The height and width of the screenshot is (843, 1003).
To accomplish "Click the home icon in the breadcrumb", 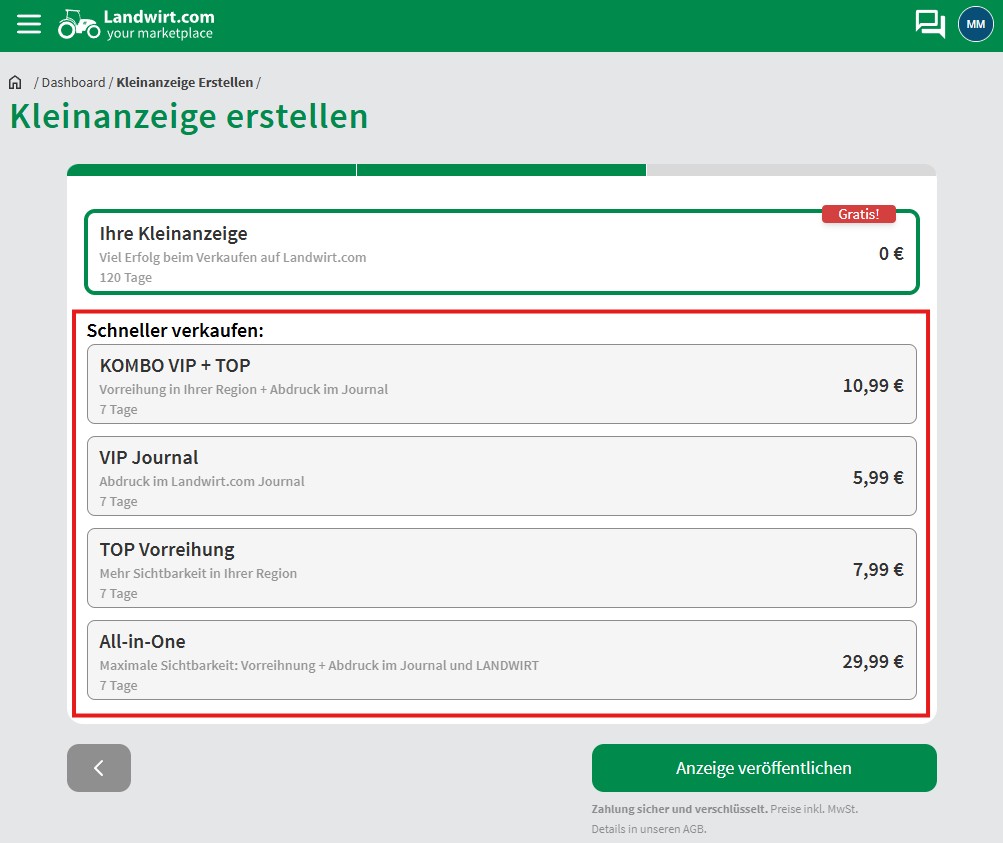I will pyautogui.click(x=14, y=81).
